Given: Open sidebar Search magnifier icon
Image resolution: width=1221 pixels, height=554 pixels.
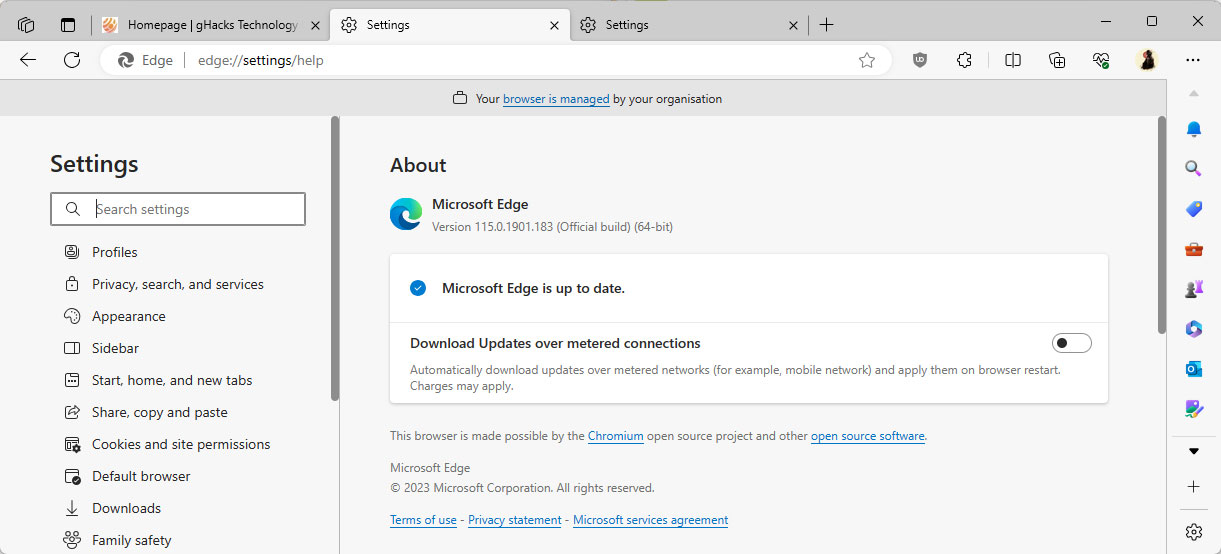Looking at the screenshot, I should tap(1193, 168).
